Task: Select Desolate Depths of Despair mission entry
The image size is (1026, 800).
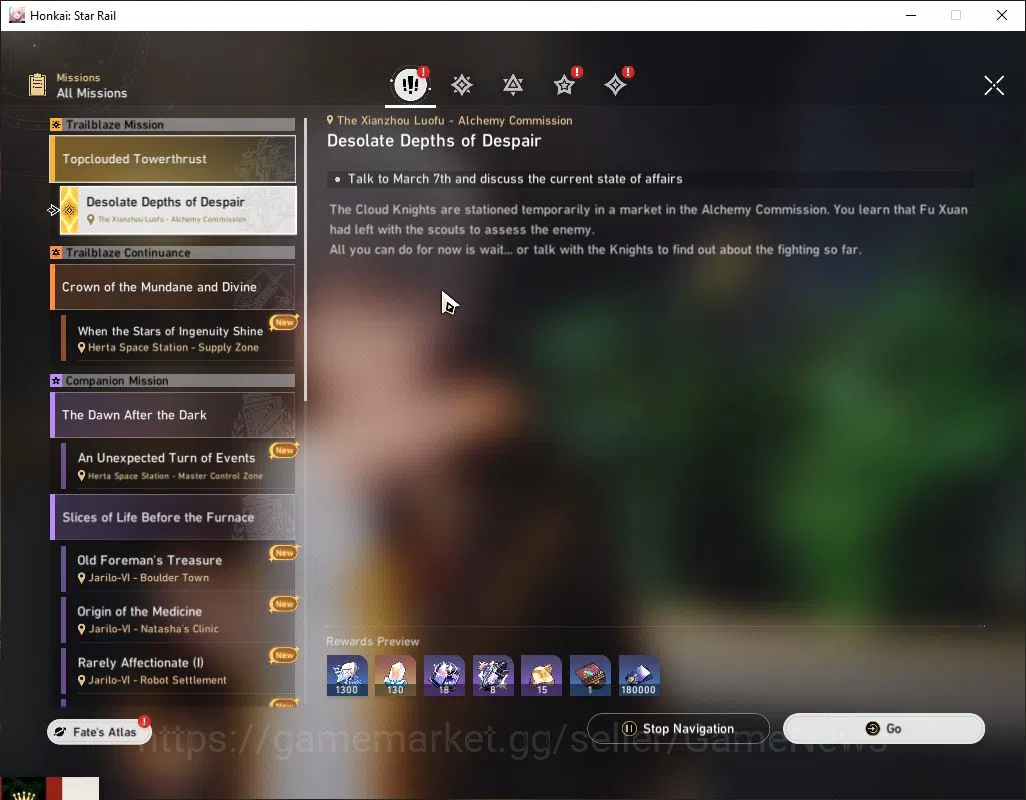Action: tap(178, 210)
